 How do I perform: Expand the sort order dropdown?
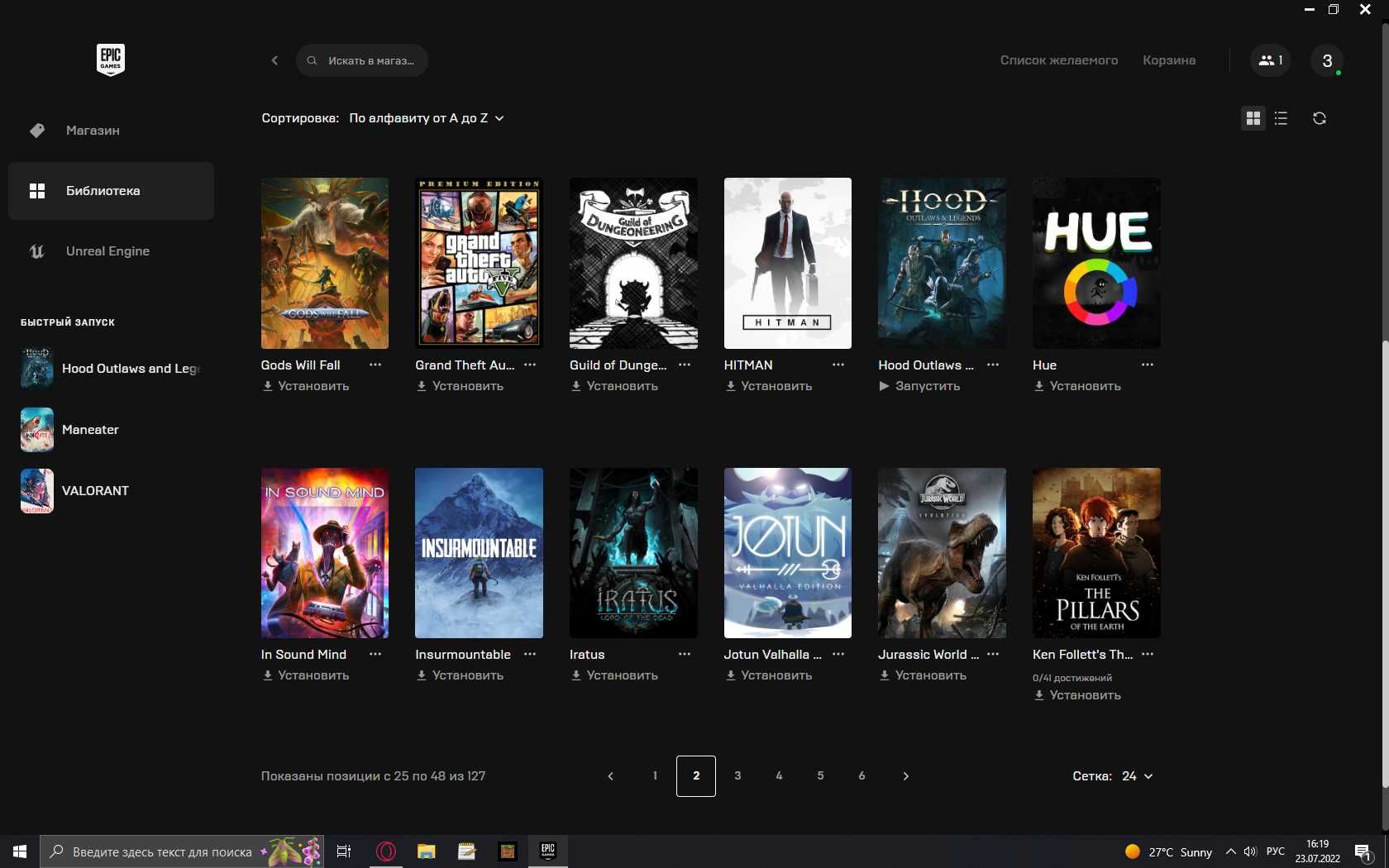(427, 118)
